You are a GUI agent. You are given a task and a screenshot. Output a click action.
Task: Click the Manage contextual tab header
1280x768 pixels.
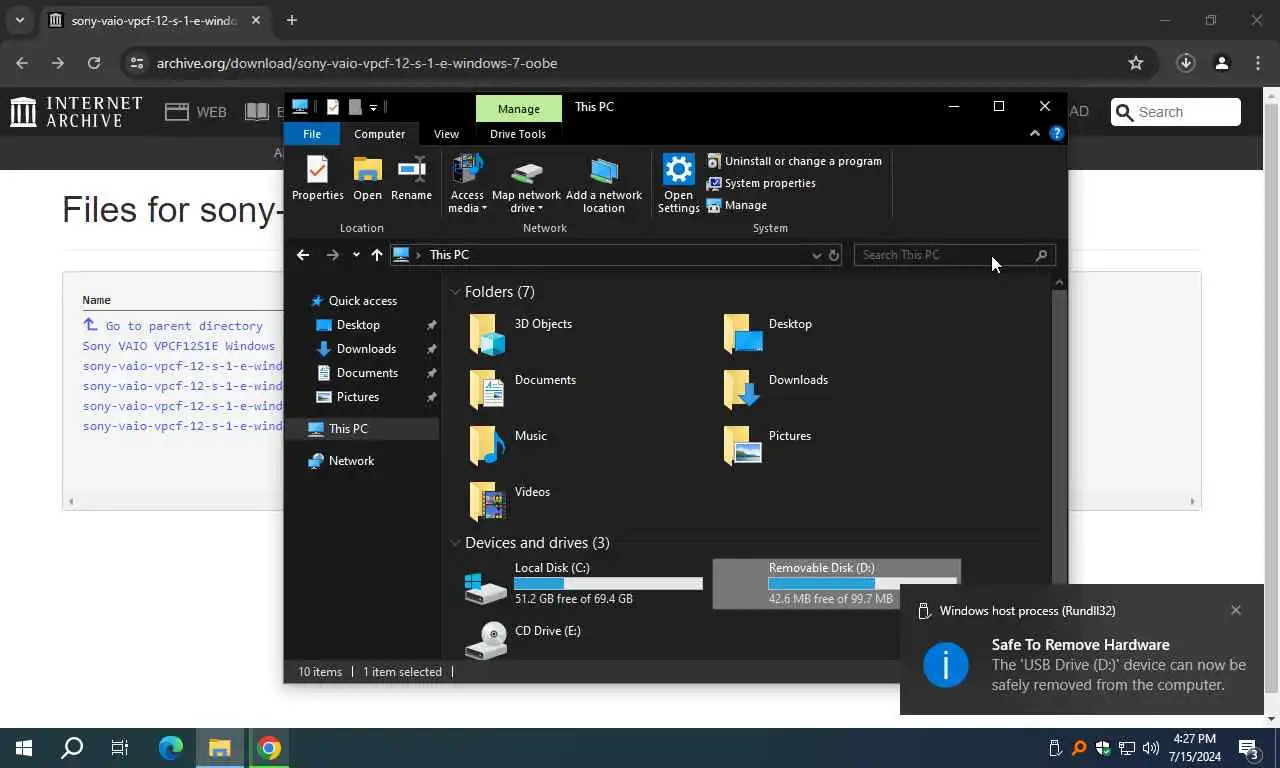tap(518, 108)
